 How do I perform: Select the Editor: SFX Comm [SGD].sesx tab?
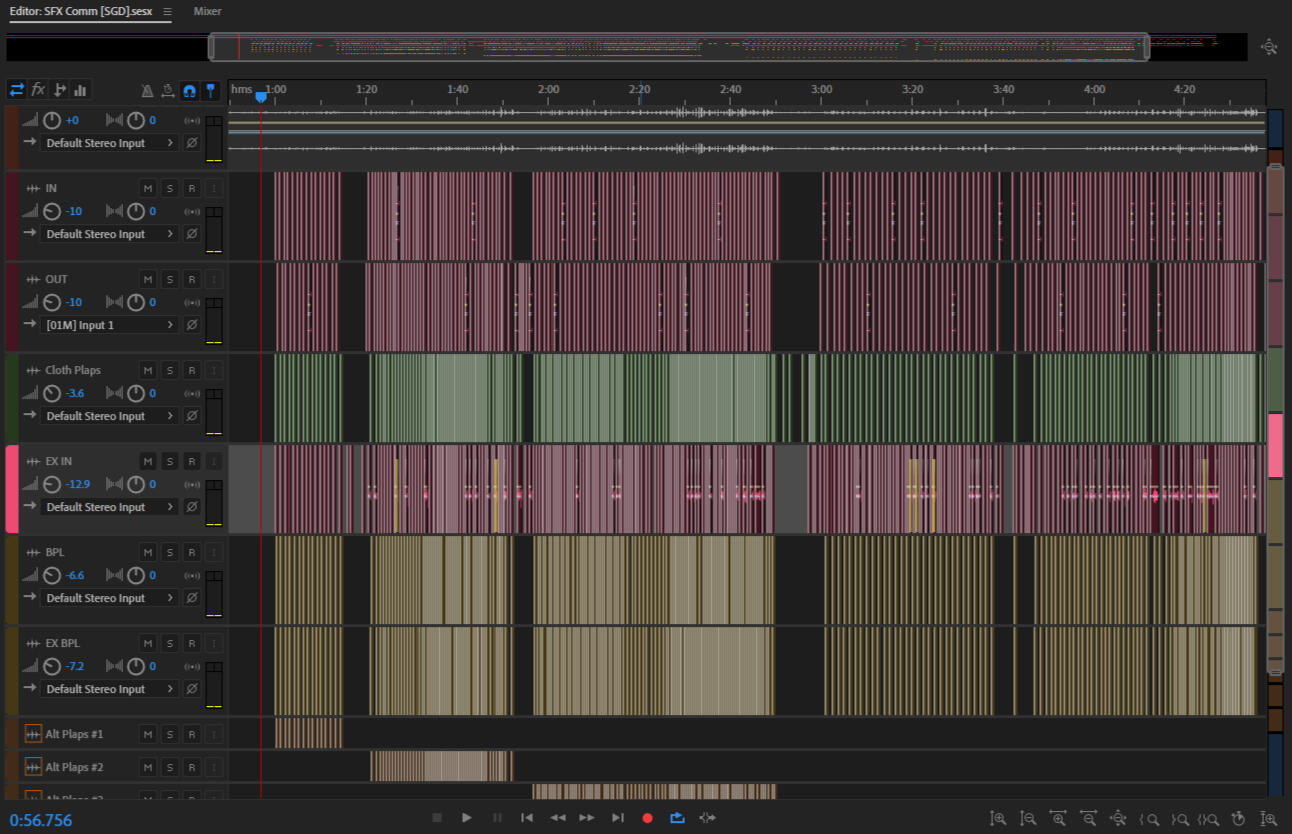(x=80, y=12)
